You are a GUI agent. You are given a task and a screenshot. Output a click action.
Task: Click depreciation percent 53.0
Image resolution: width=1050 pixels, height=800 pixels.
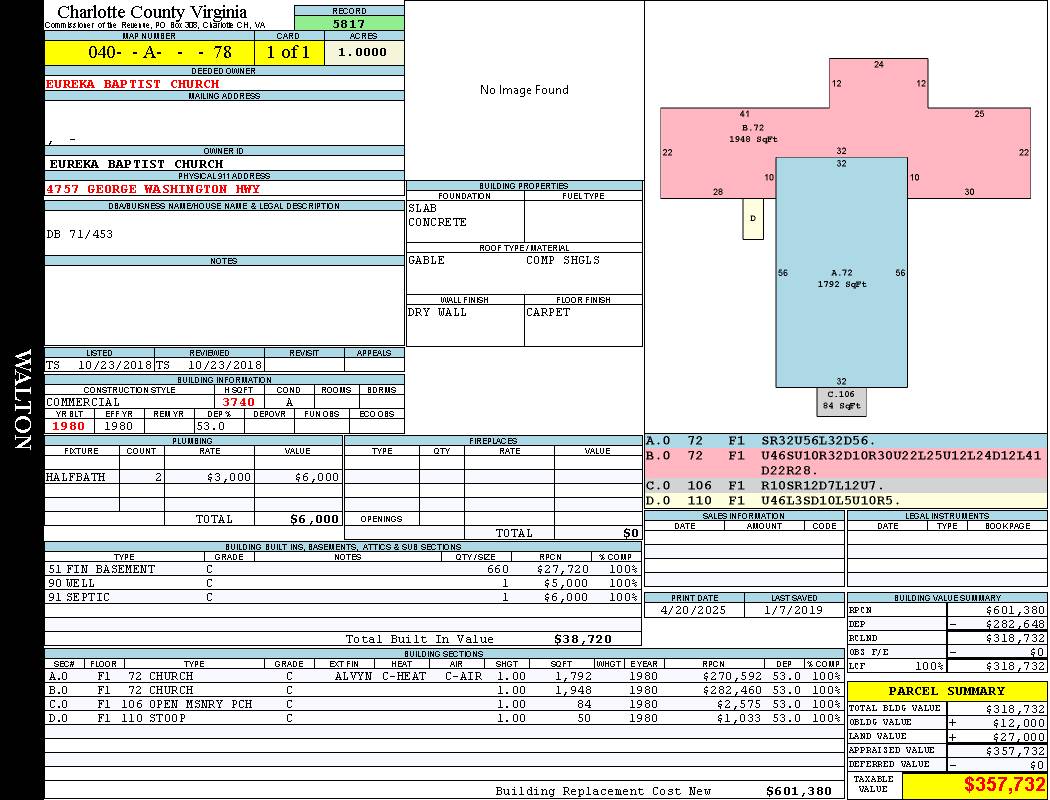[x=211, y=426]
